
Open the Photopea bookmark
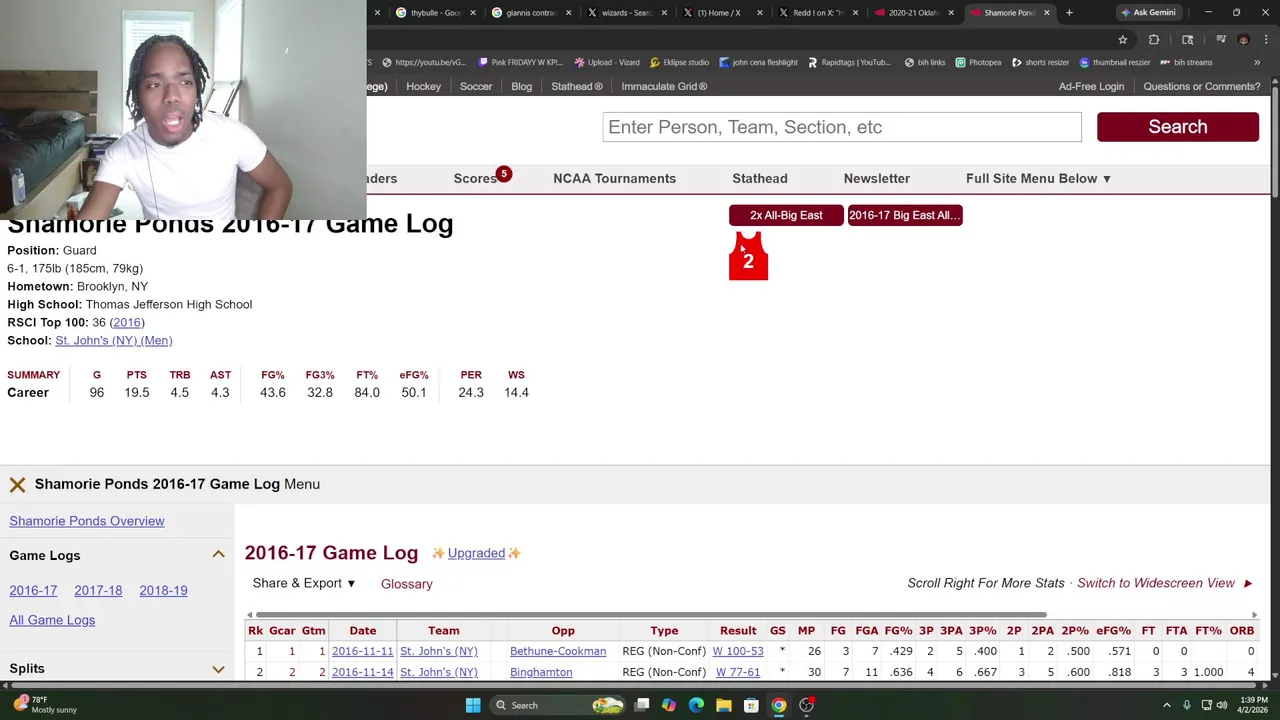(x=978, y=62)
